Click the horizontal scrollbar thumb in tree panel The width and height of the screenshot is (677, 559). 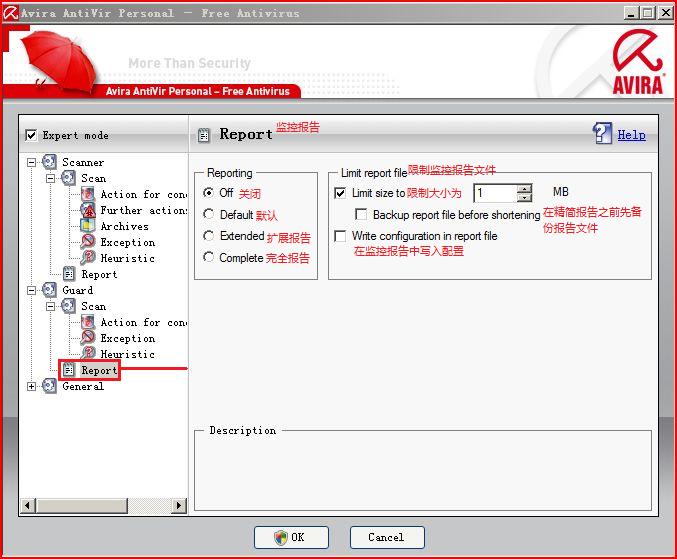[x=82, y=505]
